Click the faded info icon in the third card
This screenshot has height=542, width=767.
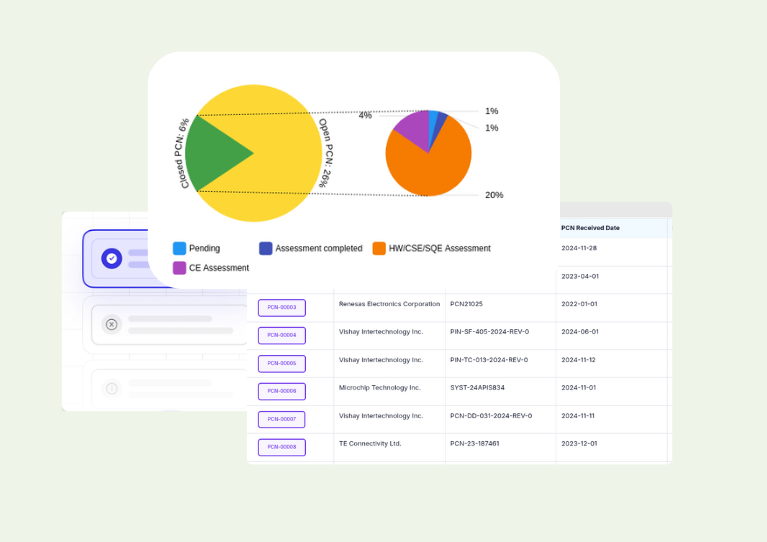point(112,388)
